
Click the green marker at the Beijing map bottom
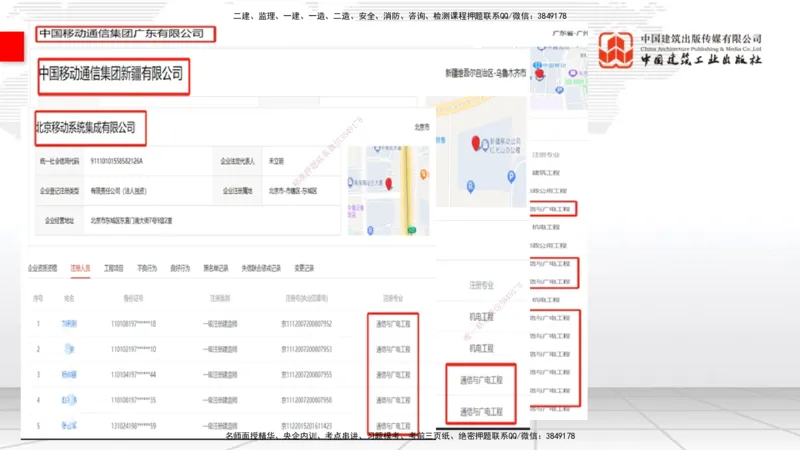(411, 231)
